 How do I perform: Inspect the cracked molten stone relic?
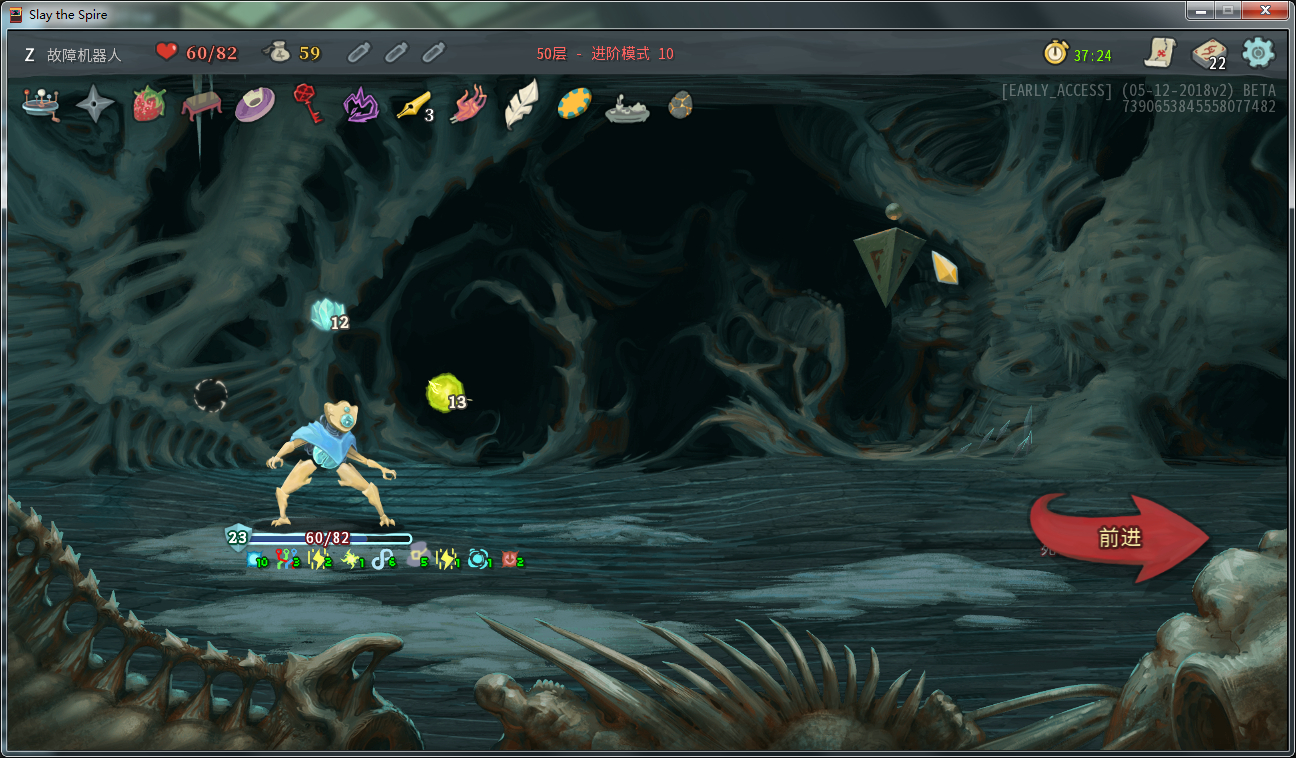point(681,104)
